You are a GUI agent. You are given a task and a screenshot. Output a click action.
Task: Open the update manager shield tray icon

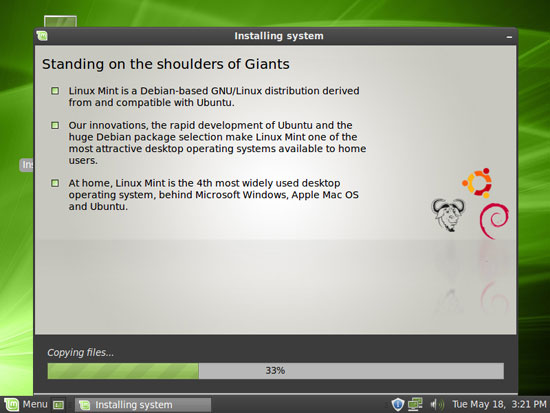(397, 404)
